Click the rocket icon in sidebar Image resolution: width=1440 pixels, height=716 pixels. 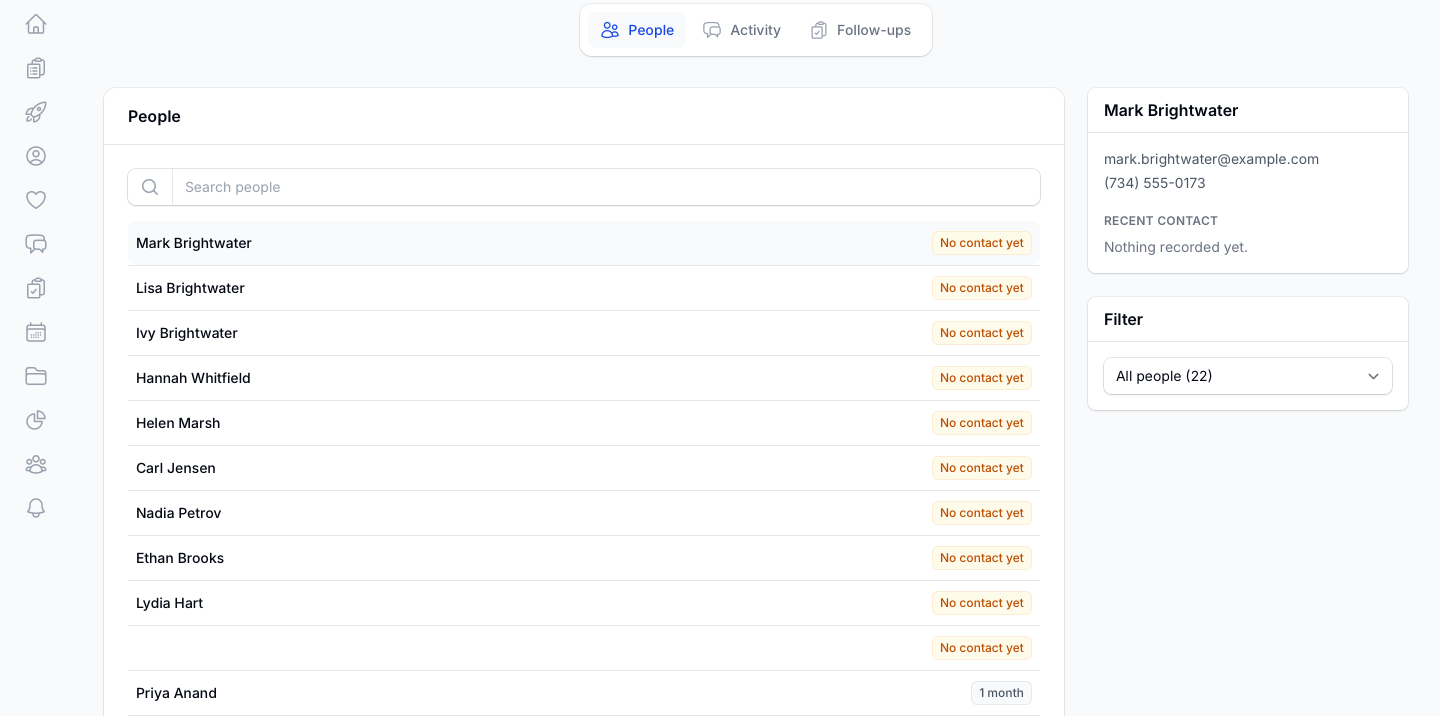click(x=36, y=112)
